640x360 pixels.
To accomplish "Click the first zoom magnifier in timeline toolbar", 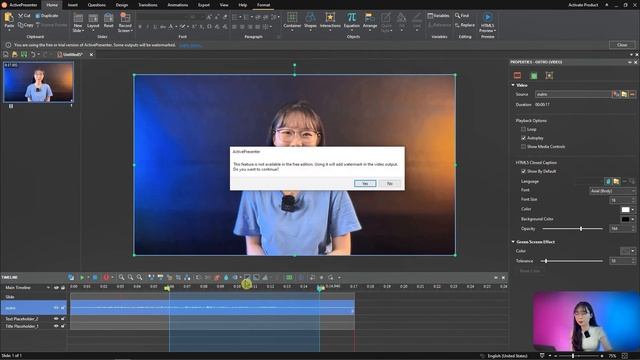I will [x=121, y=278].
